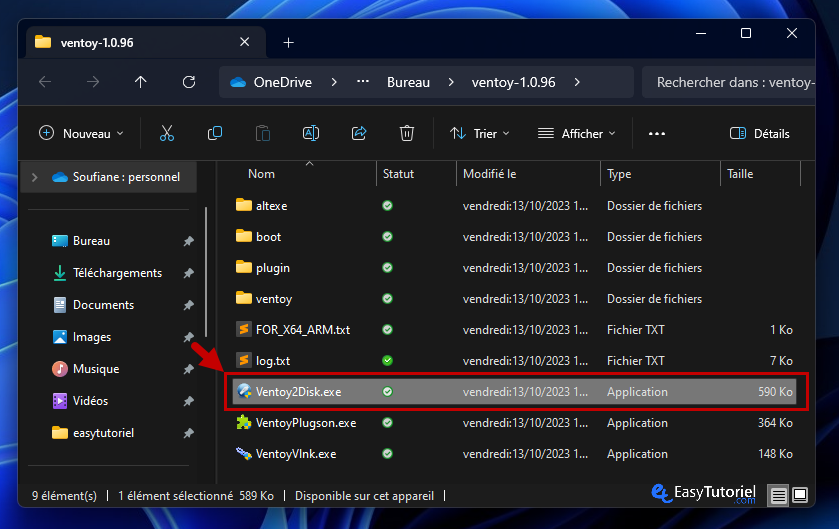Click the sync status icon of log.txt
Viewport: 839px width, 529px height.
(x=387, y=361)
